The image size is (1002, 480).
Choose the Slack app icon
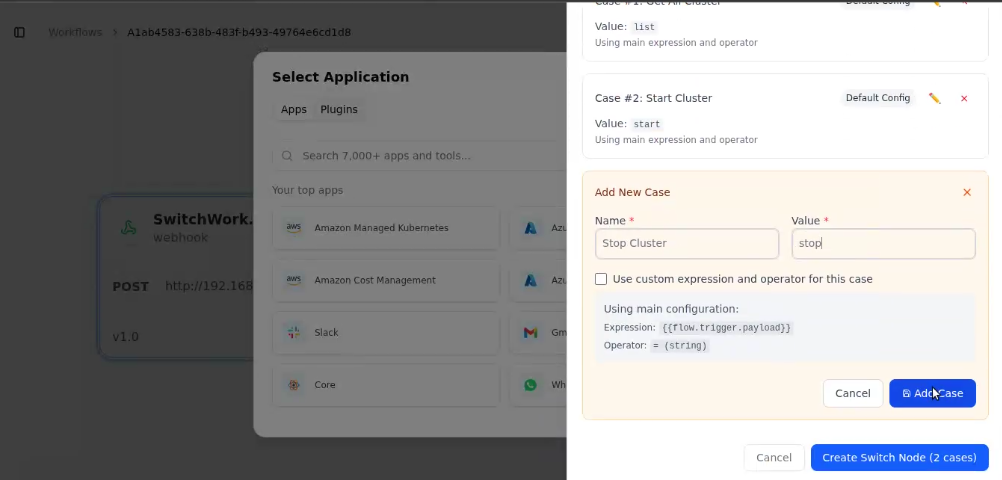[x=293, y=332]
